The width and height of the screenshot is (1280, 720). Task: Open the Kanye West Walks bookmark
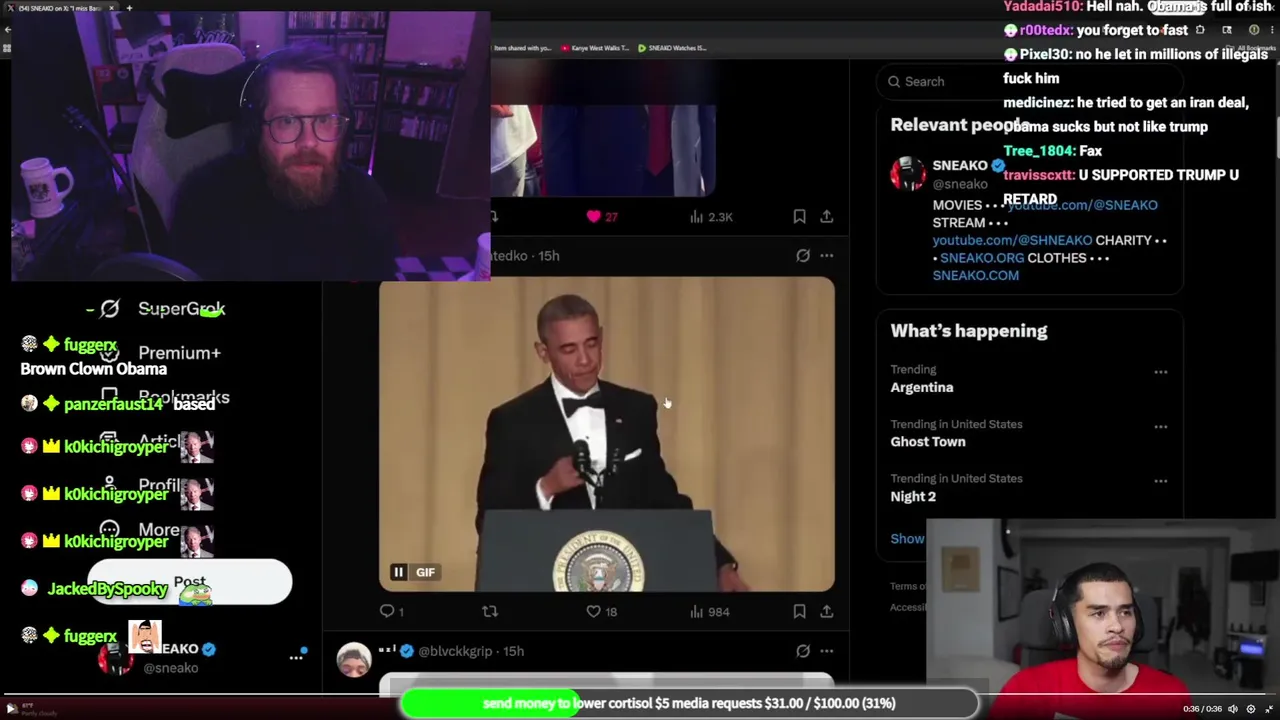595,48
